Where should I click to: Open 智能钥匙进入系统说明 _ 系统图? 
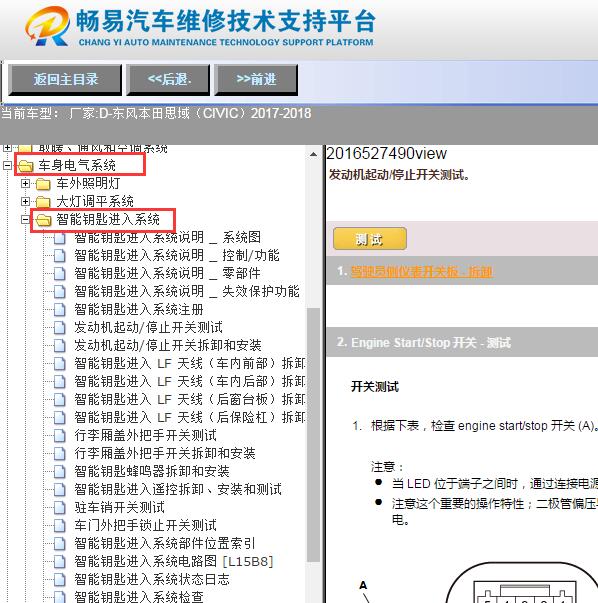coord(168,237)
